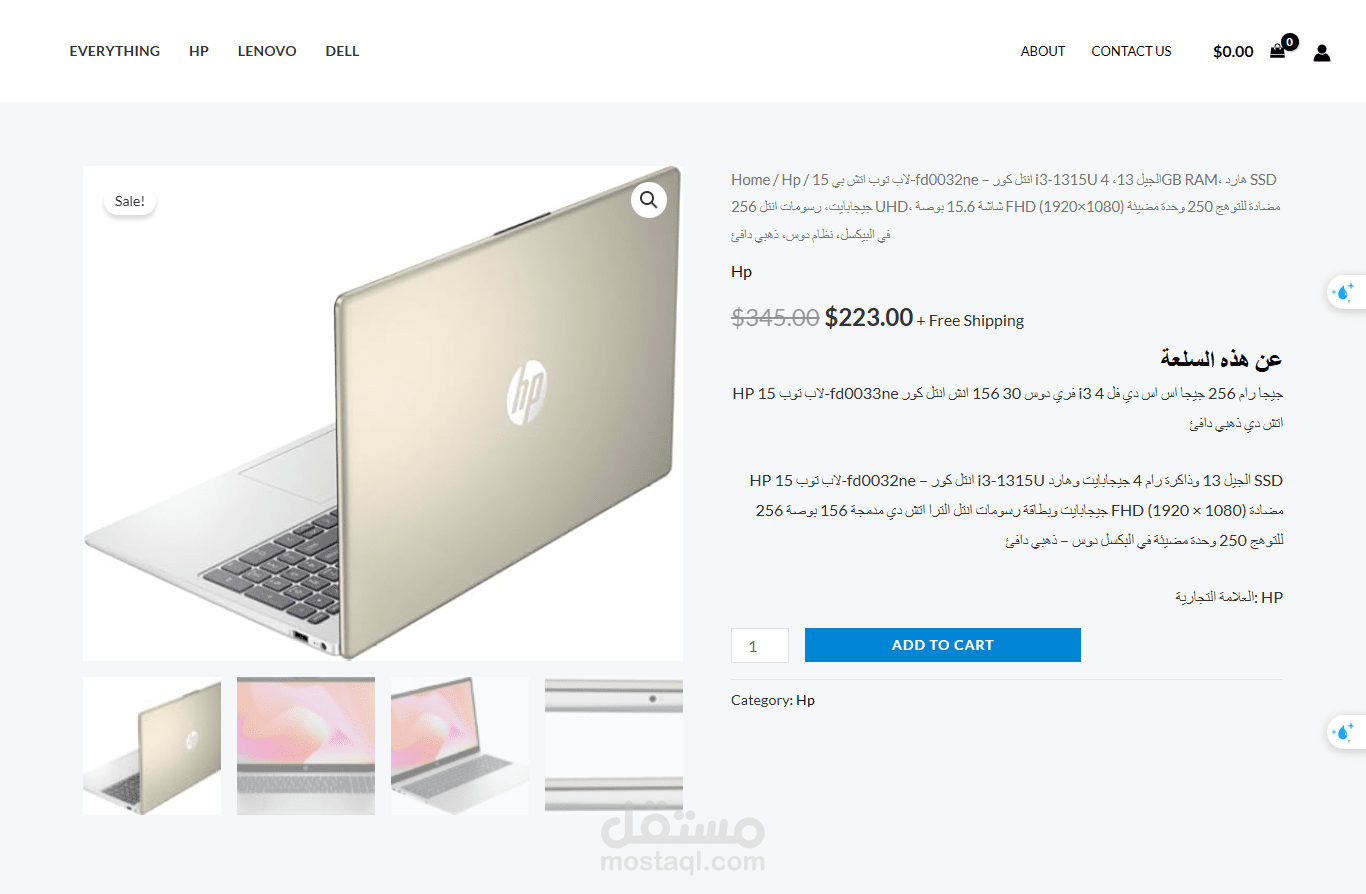
Task: Open the shopping cart bag icon
Action: tap(1277, 52)
